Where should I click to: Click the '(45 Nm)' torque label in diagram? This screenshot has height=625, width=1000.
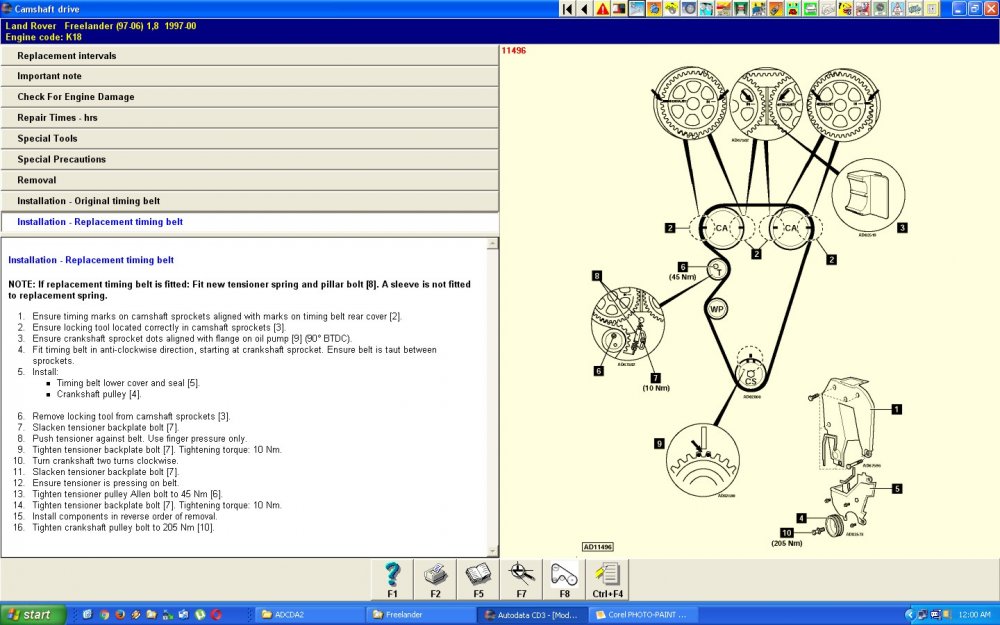coord(682,277)
